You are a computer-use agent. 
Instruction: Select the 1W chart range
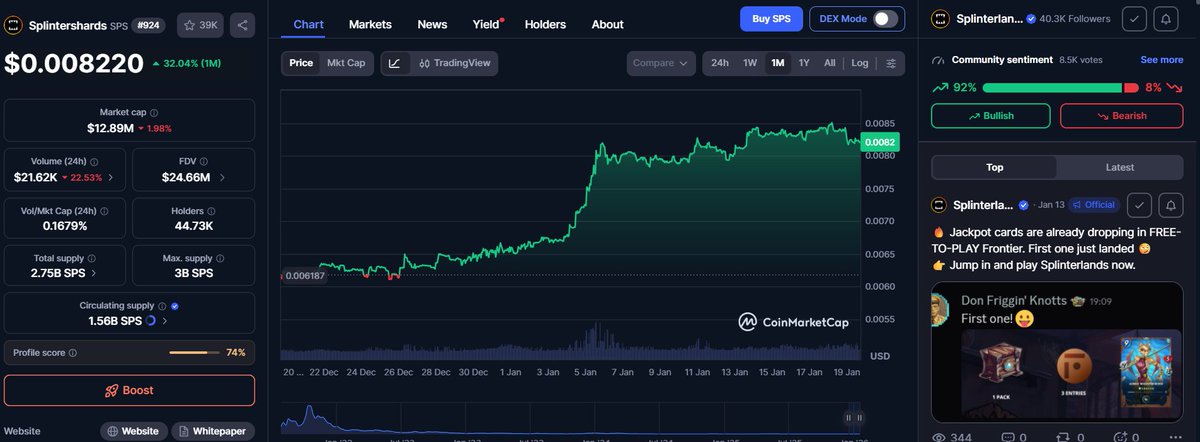tap(750, 63)
